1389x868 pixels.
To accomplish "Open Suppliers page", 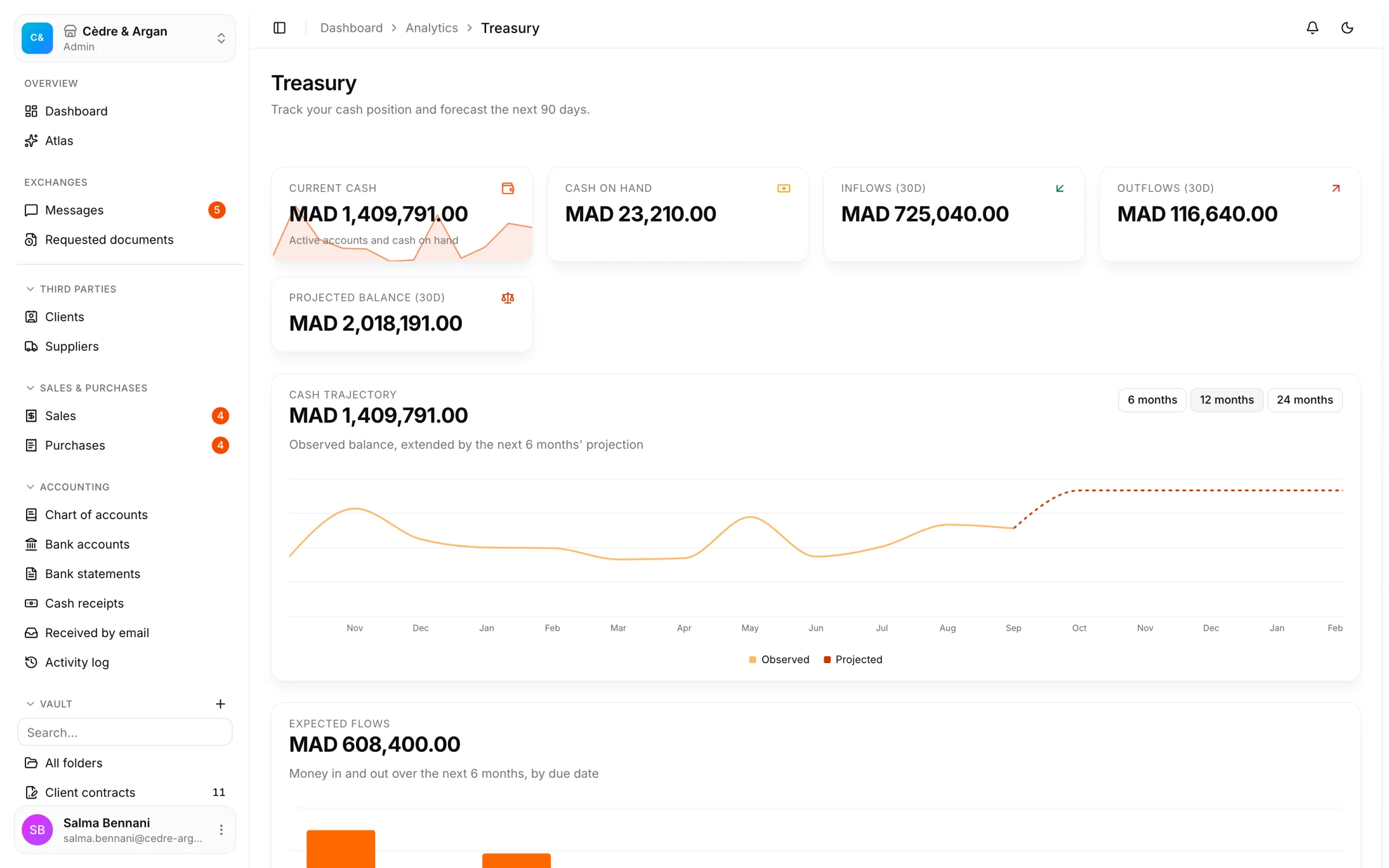I will tap(125, 346).
